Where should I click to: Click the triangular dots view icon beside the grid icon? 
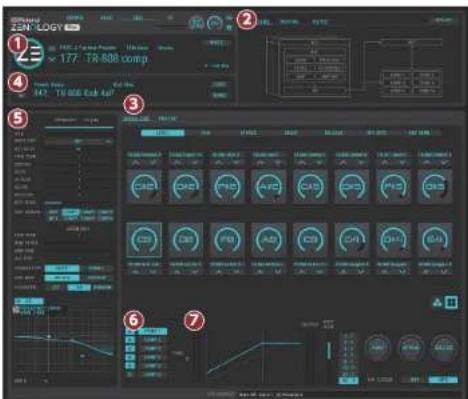pyautogui.click(x=437, y=302)
